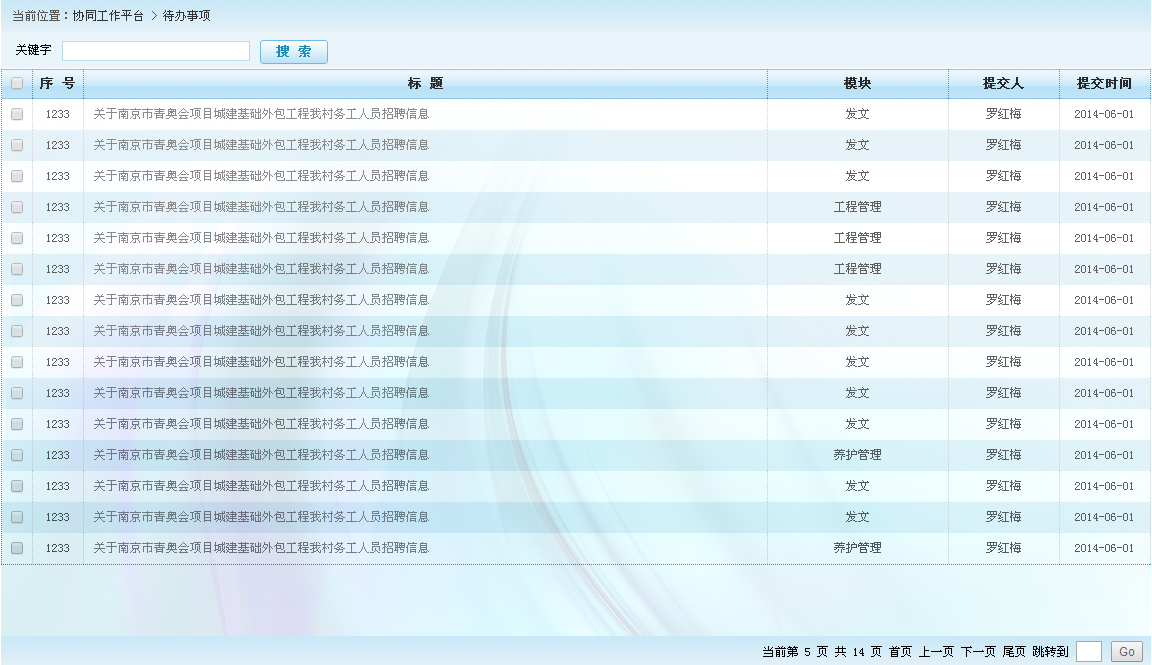Screen dimensions: 1152x665
Task: Jump to 尾页 last page
Action: [1014, 652]
